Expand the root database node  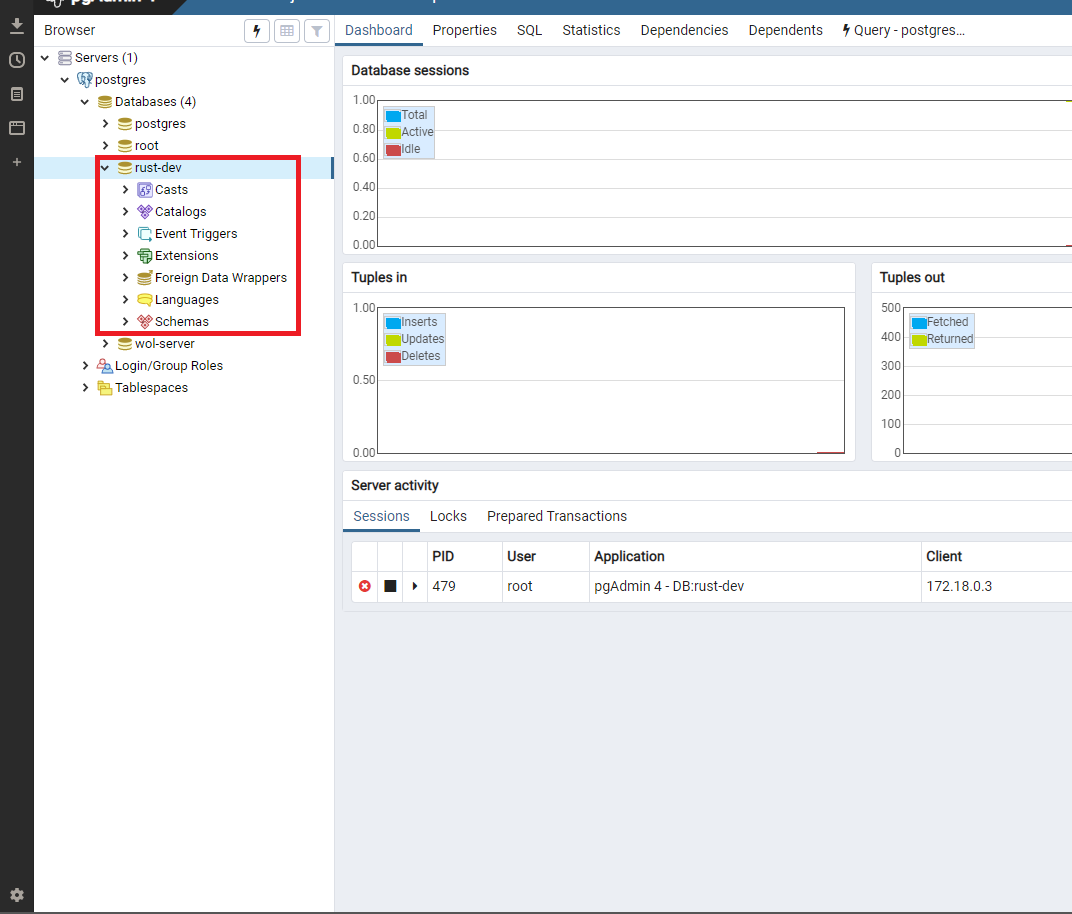tap(105, 146)
